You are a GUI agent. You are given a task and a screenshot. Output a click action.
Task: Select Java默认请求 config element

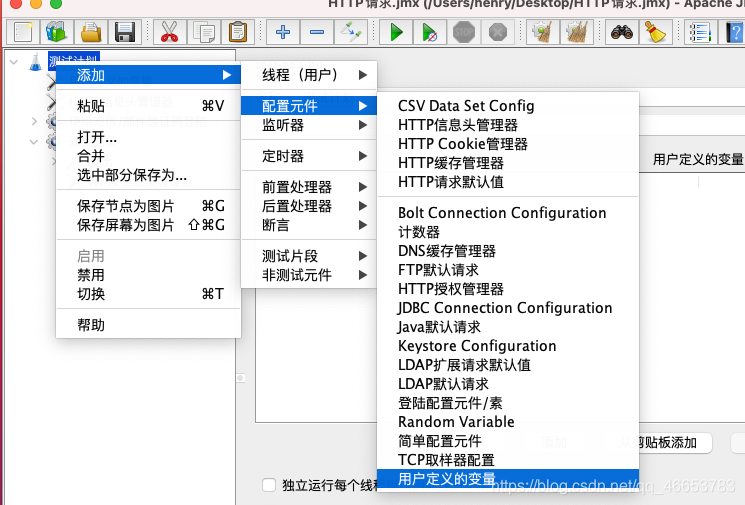[508, 327]
